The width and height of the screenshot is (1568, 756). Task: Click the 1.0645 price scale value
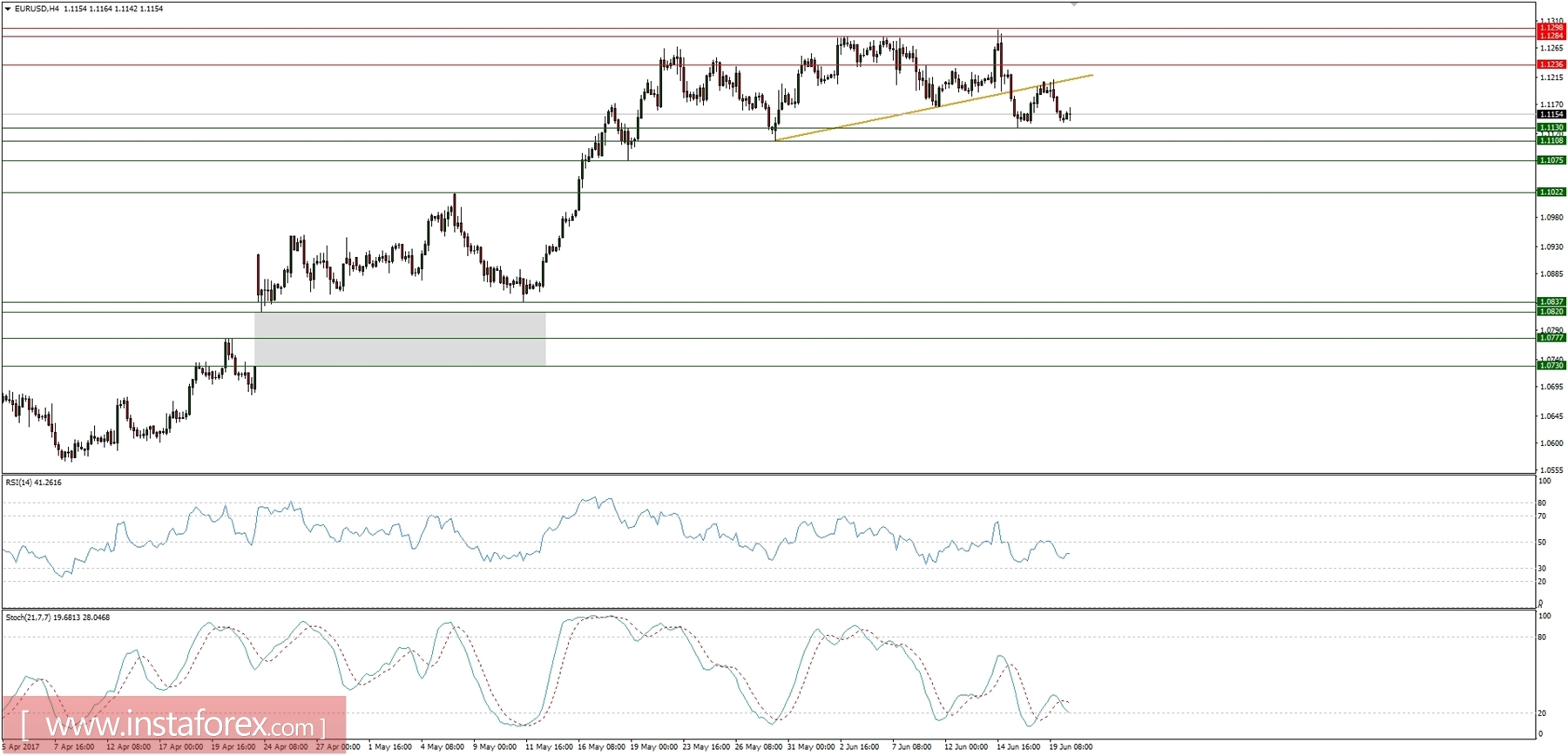[1551, 416]
